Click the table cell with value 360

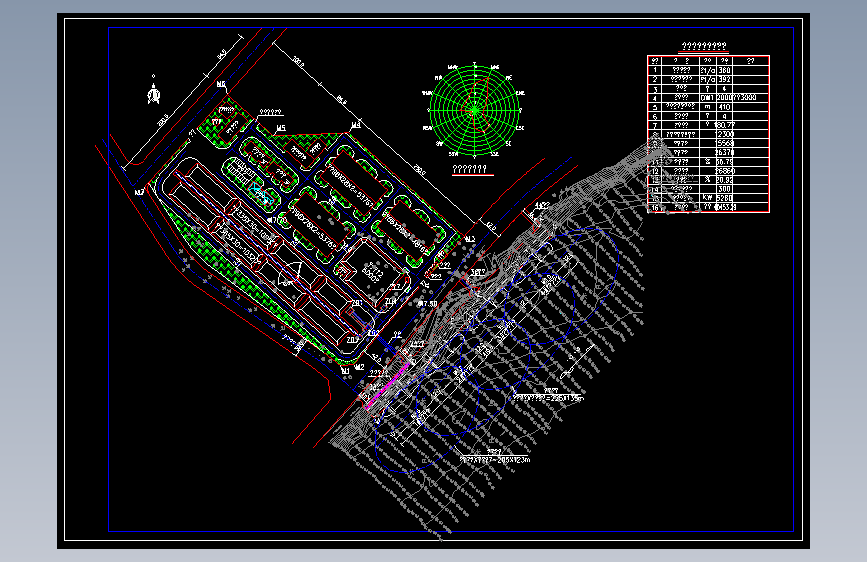[725, 70]
